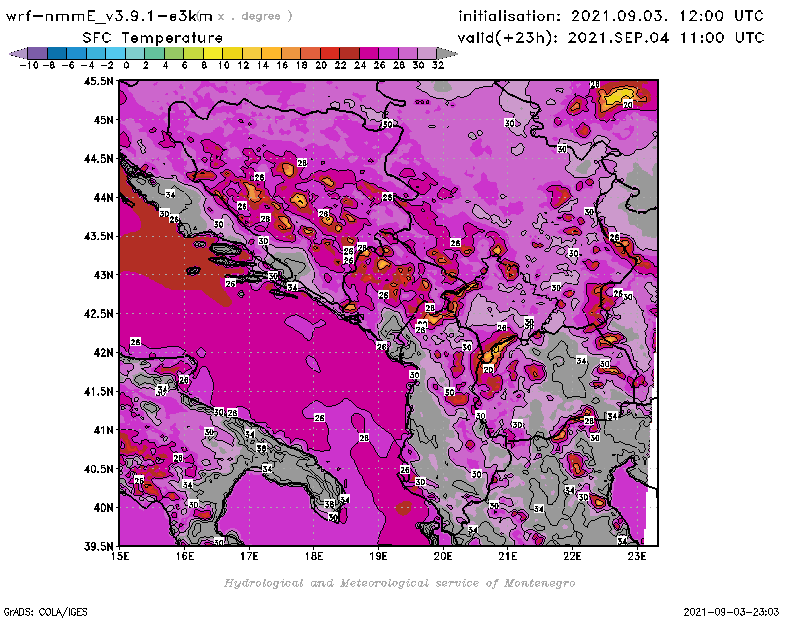800x618 pixels.
Task: Click the 'initialisation: 2021.09.03. 12:00 UTC' line
Action: coord(611,16)
